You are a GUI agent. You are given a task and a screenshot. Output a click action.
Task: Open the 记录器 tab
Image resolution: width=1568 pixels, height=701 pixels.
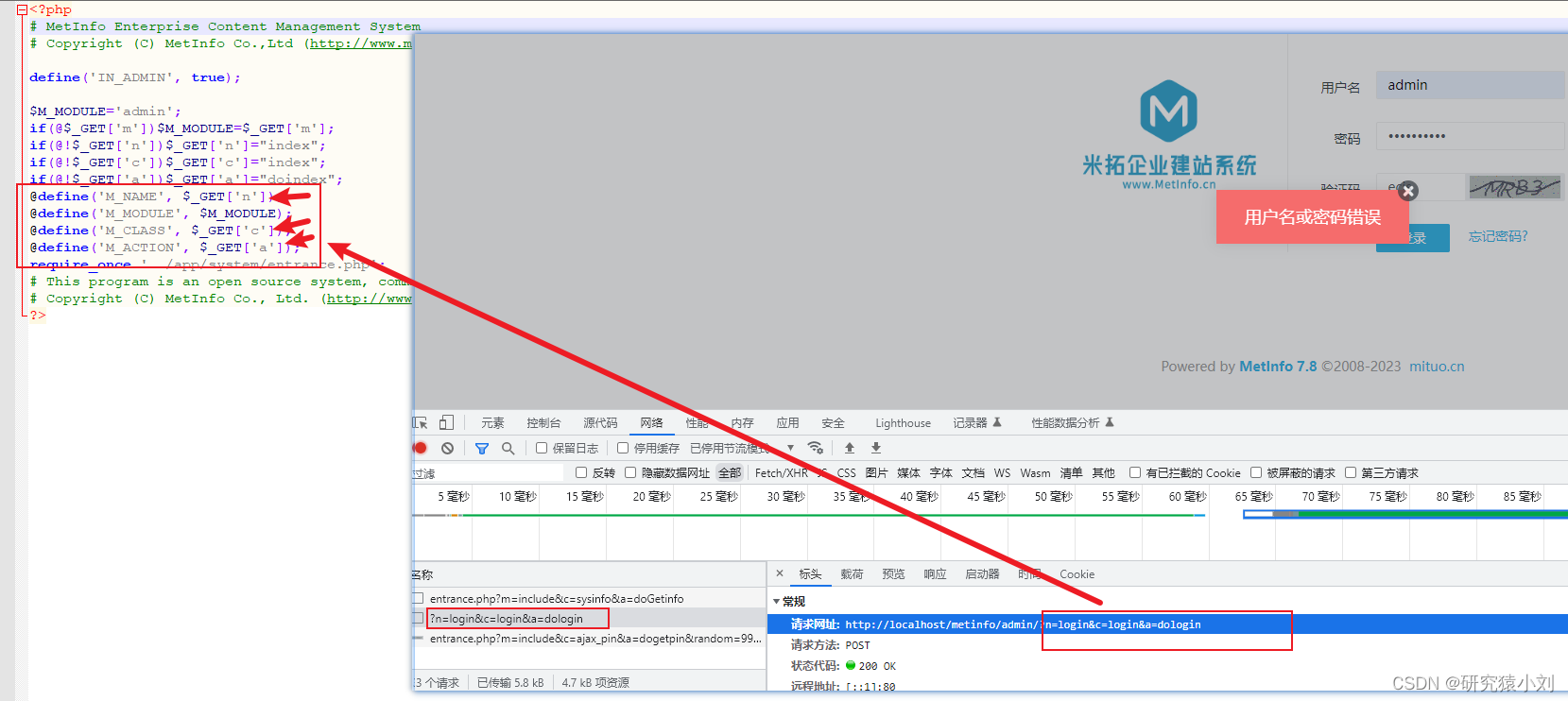[x=970, y=423]
